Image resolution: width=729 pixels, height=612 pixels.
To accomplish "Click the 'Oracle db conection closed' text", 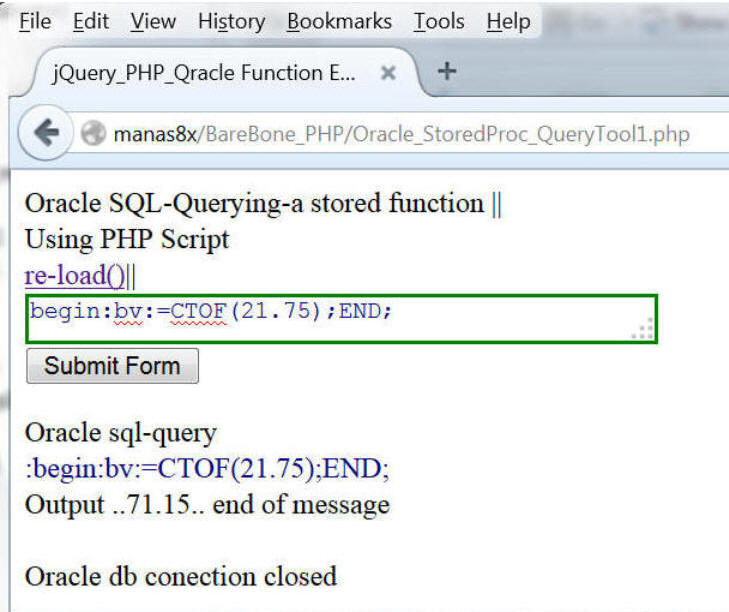I will click(x=181, y=577).
